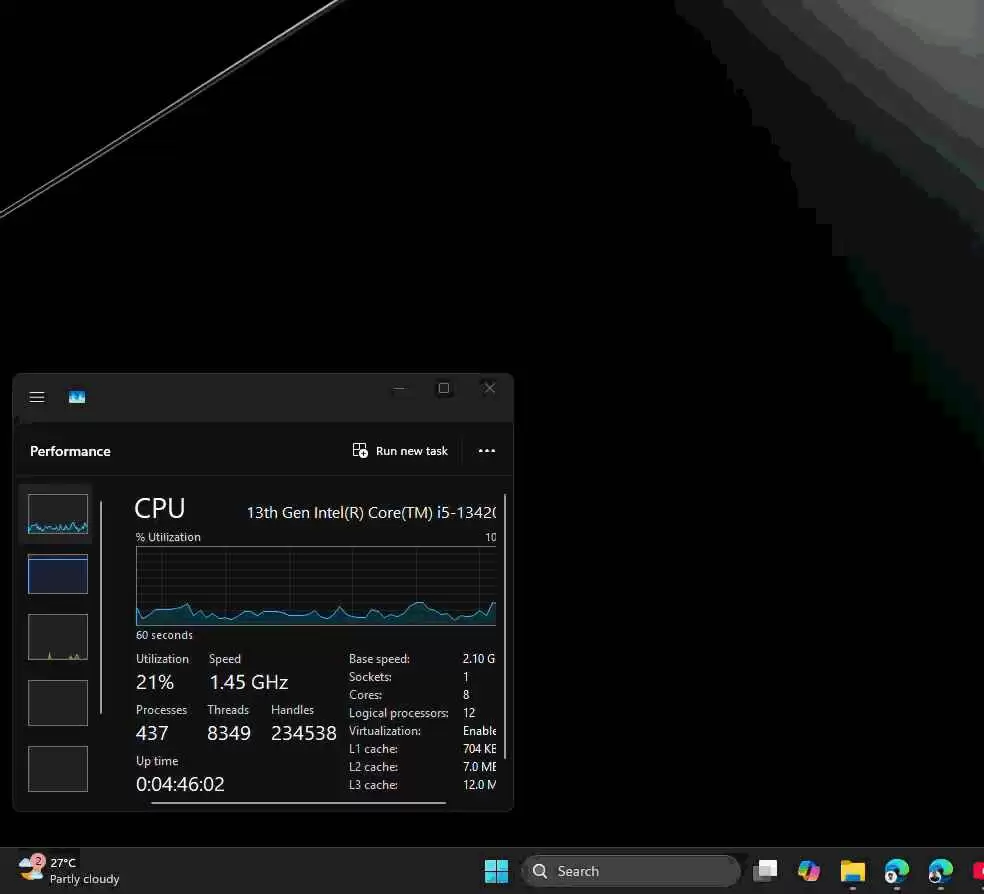This screenshot has width=984, height=894.
Task: Select the thumbnail with green spikes in sidebar
Action: tap(58, 637)
